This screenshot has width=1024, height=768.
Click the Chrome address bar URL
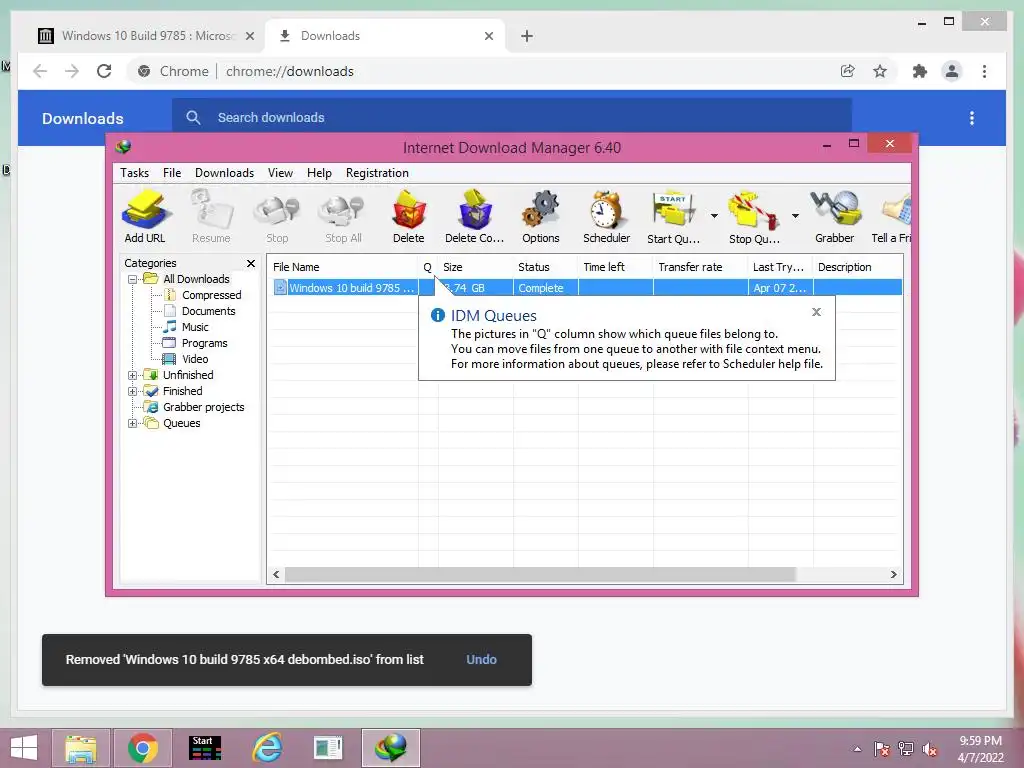(x=290, y=71)
